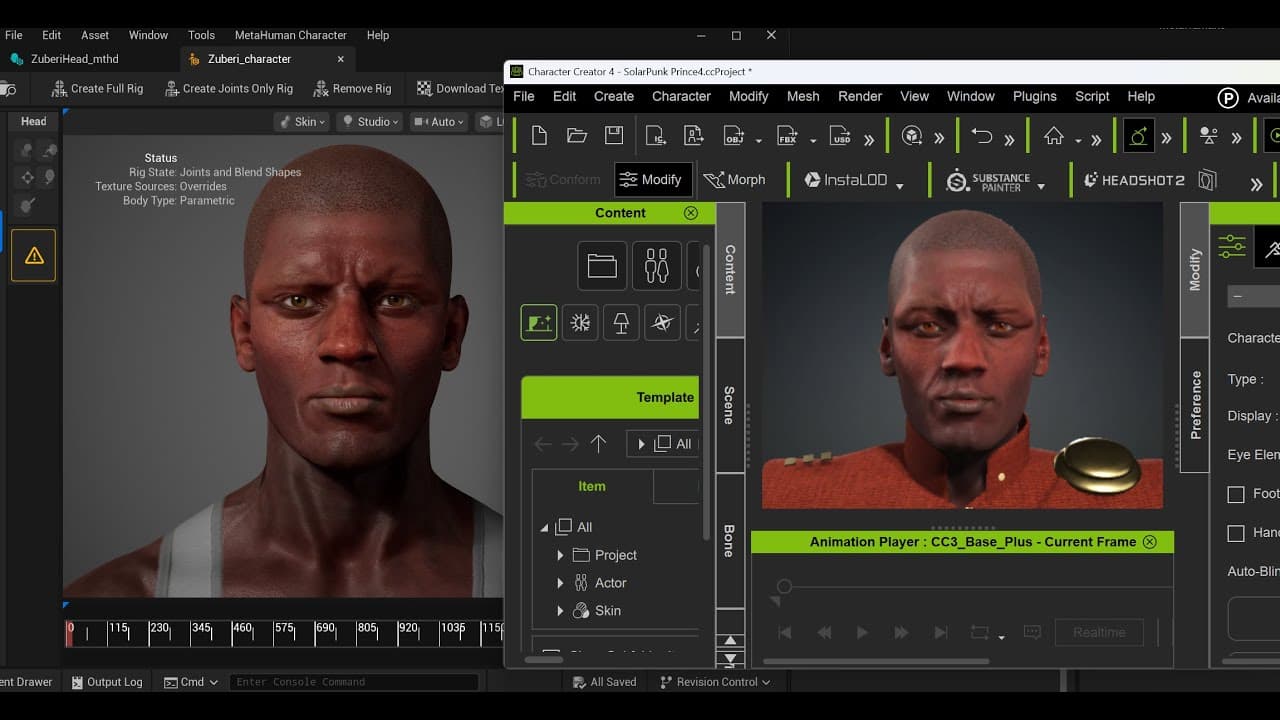The image size is (1280, 720).
Task: Open the folder icon in Content panel
Action: click(x=602, y=266)
